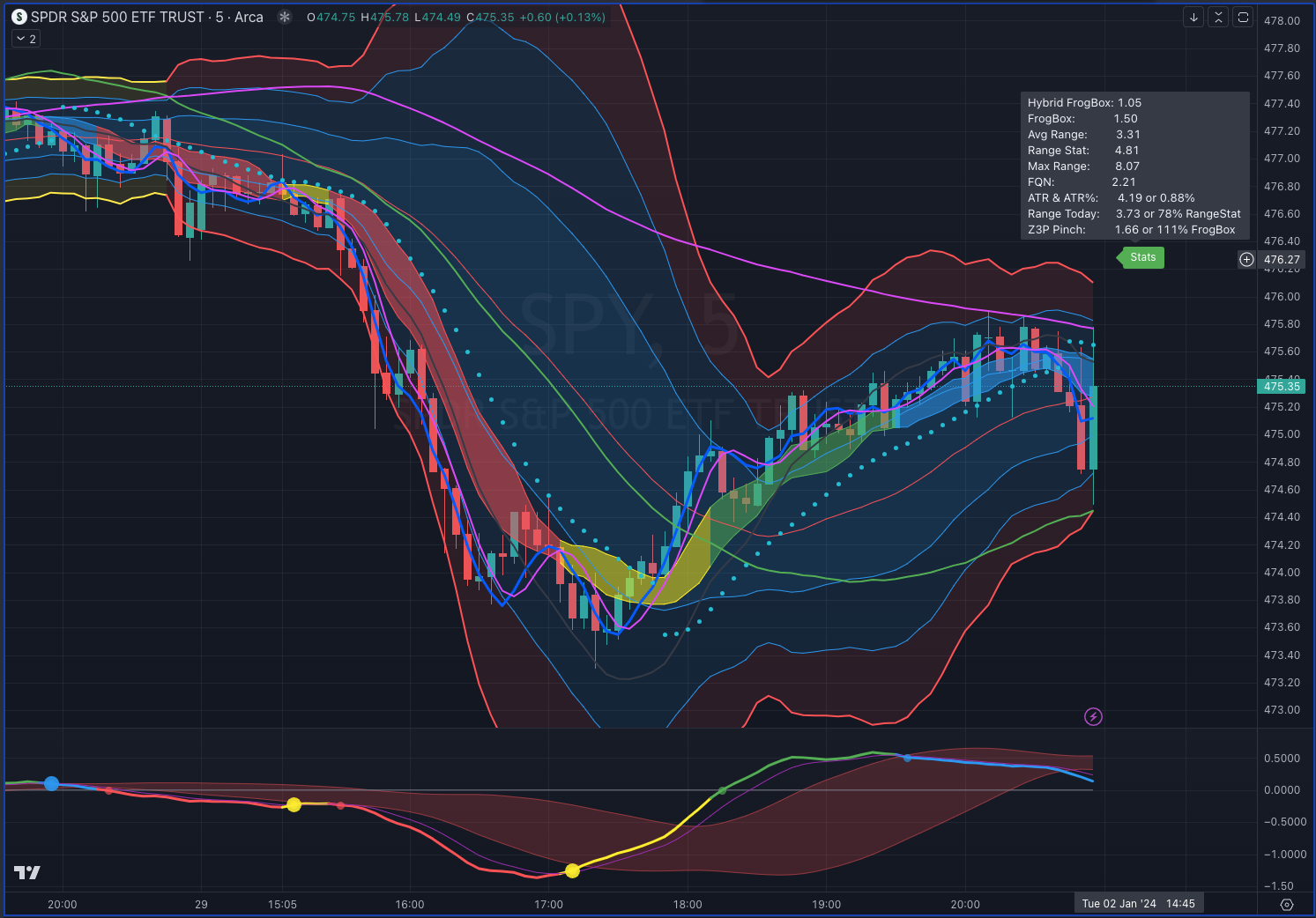Click the Hybrid FrogBox stats table
This screenshot has height=918, width=1316.
tap(1134, 166)
